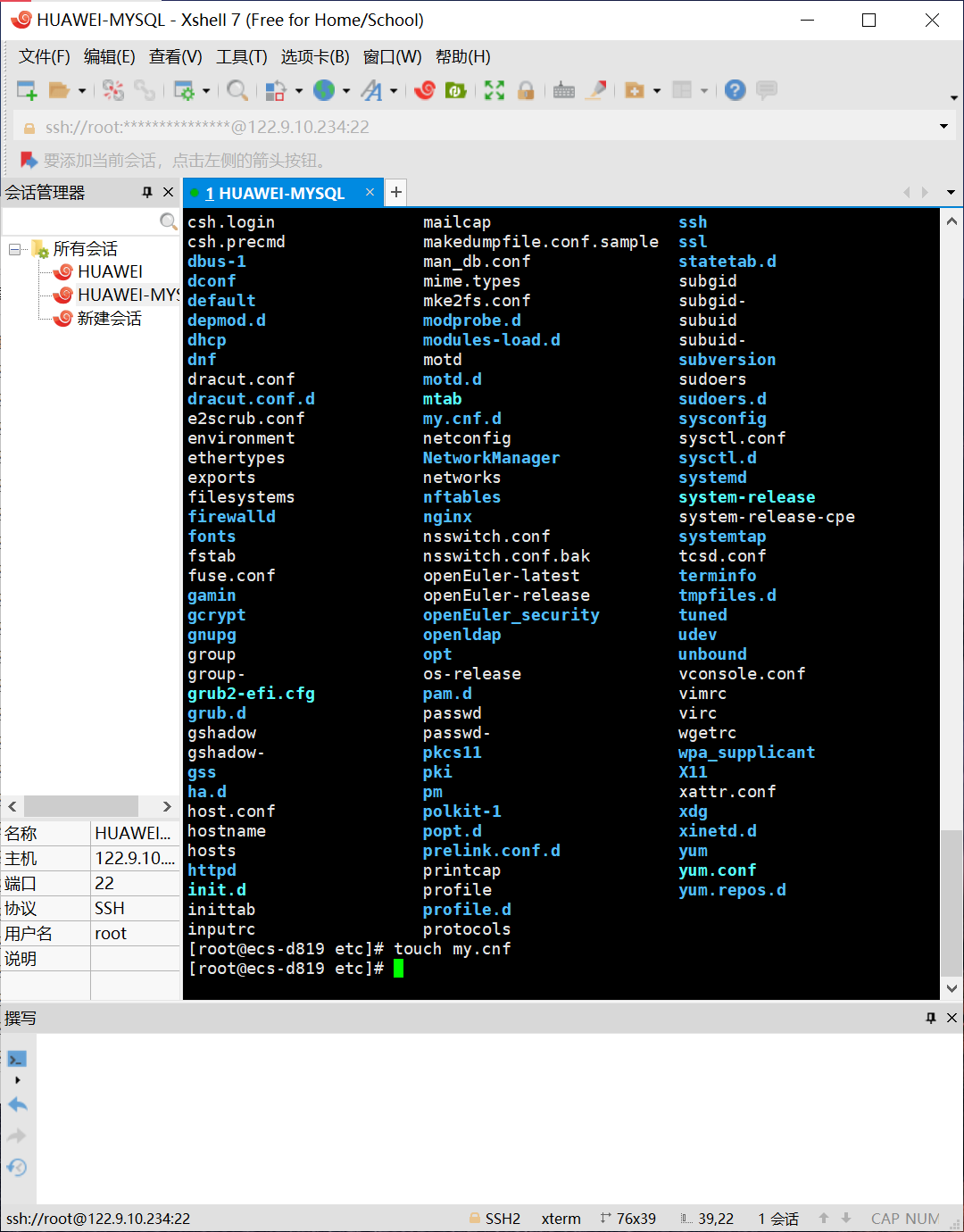Launch the green Xftp toolbar icon
The image size is (964, 1232).
coord(456,90)
